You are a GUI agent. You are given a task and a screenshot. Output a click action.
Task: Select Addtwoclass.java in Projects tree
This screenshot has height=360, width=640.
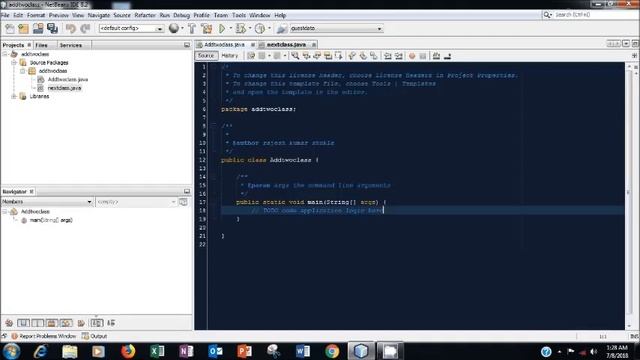[68, 79]
